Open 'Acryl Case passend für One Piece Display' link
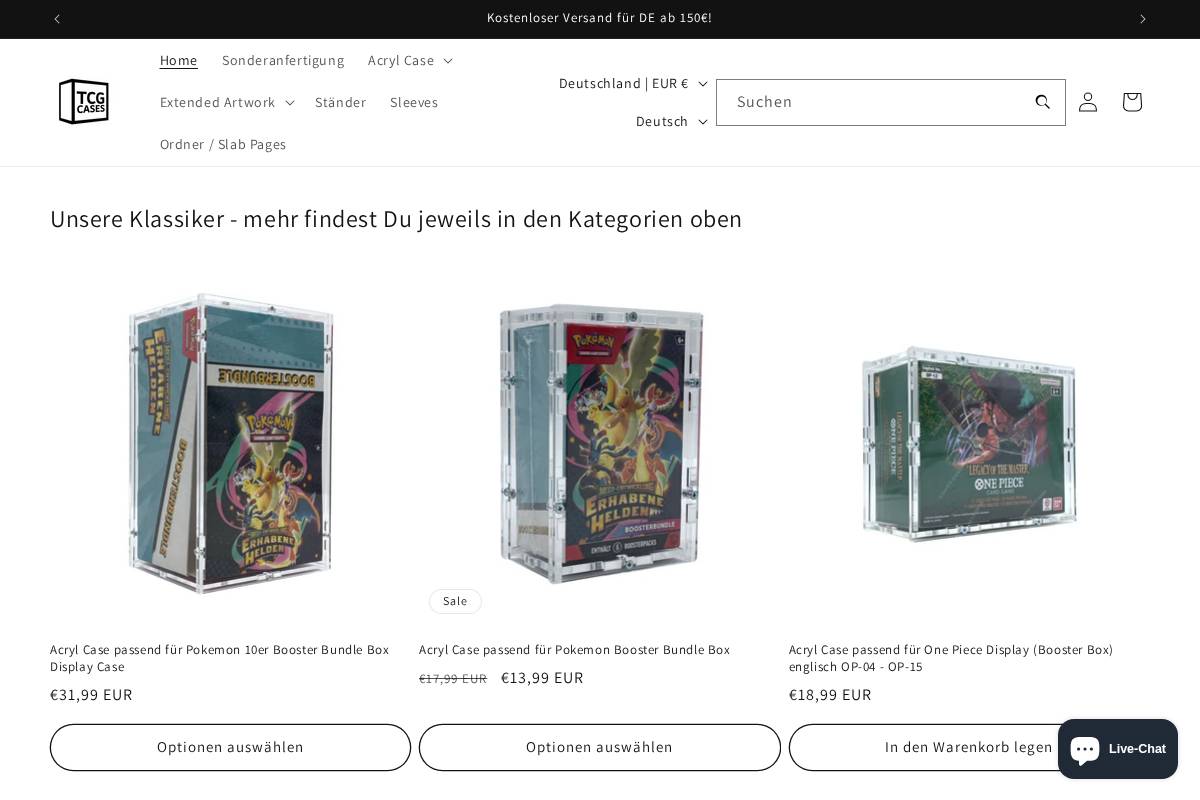The image size is (1200, 800). 951,658
